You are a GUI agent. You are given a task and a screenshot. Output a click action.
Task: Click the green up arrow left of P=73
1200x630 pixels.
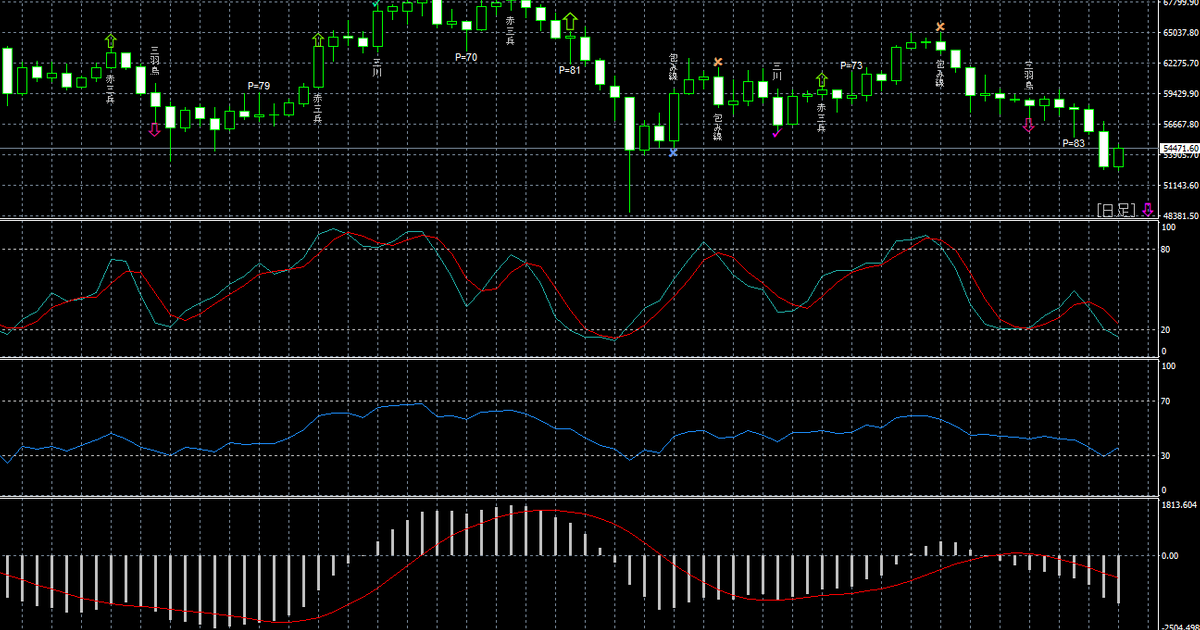pyautogui.click(x=822, y=79)
